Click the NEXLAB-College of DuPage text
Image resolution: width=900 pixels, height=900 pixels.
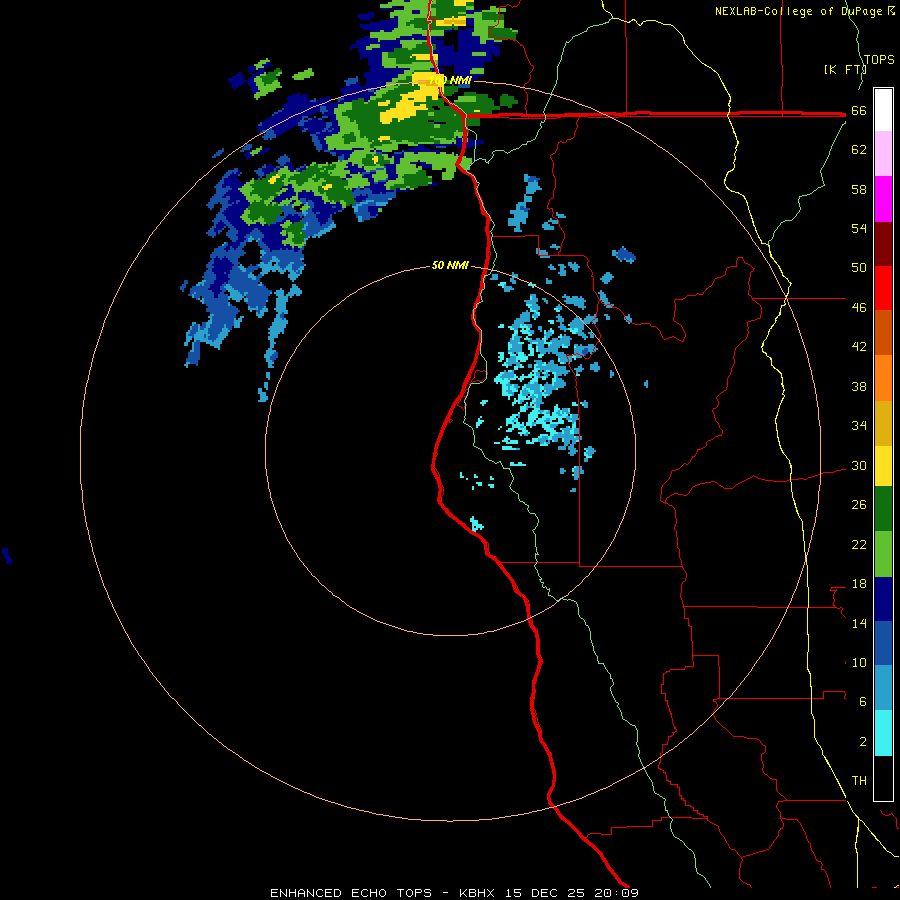(x=798, y=11)
